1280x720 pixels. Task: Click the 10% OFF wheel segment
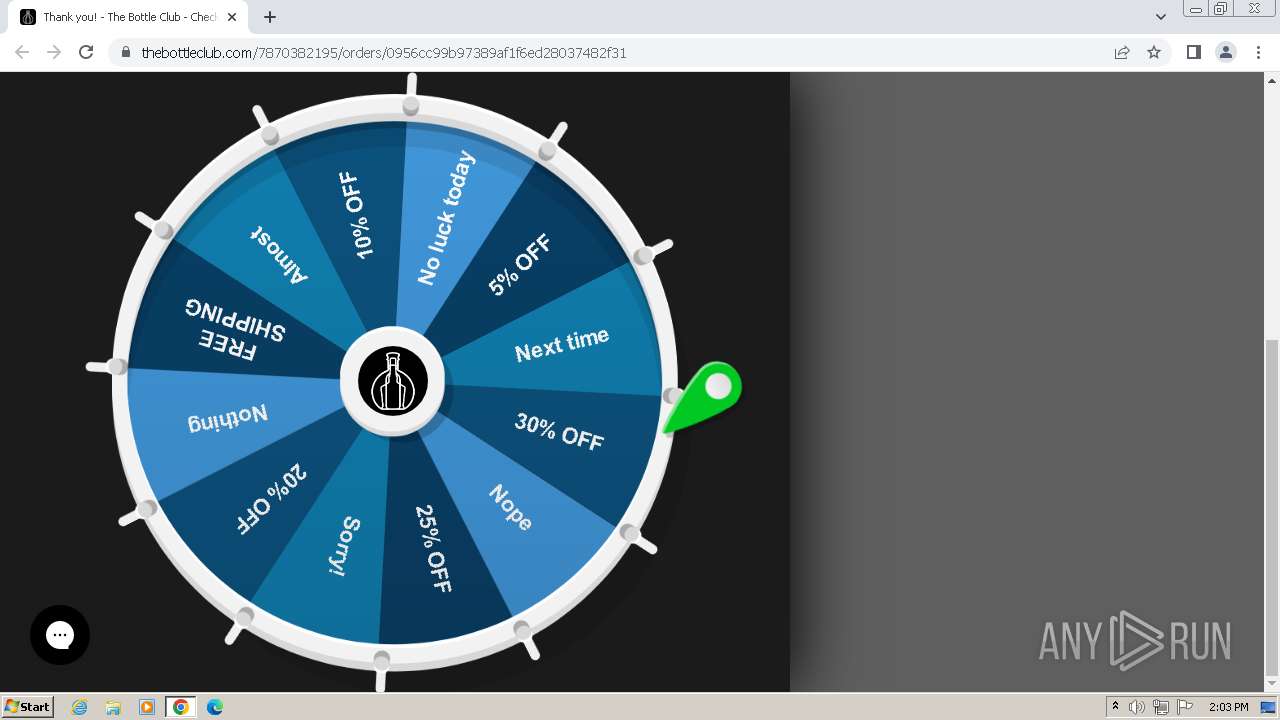(x=358, y=215)
